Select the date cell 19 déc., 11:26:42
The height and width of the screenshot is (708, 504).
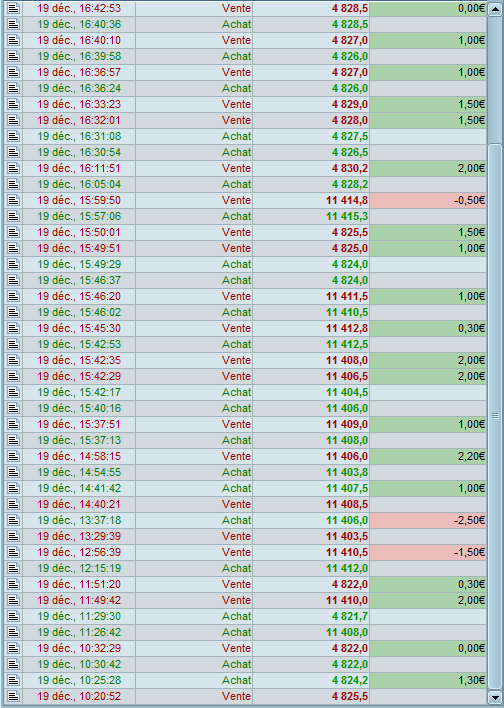[x=79, y=632]
